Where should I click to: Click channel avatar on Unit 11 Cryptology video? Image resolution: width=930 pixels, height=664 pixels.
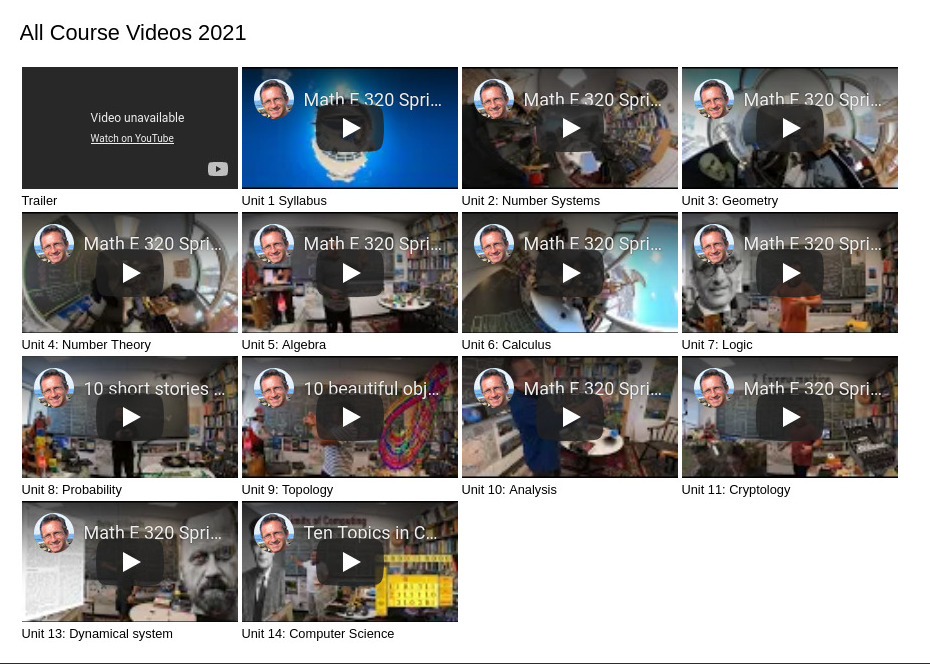[714, 388]
